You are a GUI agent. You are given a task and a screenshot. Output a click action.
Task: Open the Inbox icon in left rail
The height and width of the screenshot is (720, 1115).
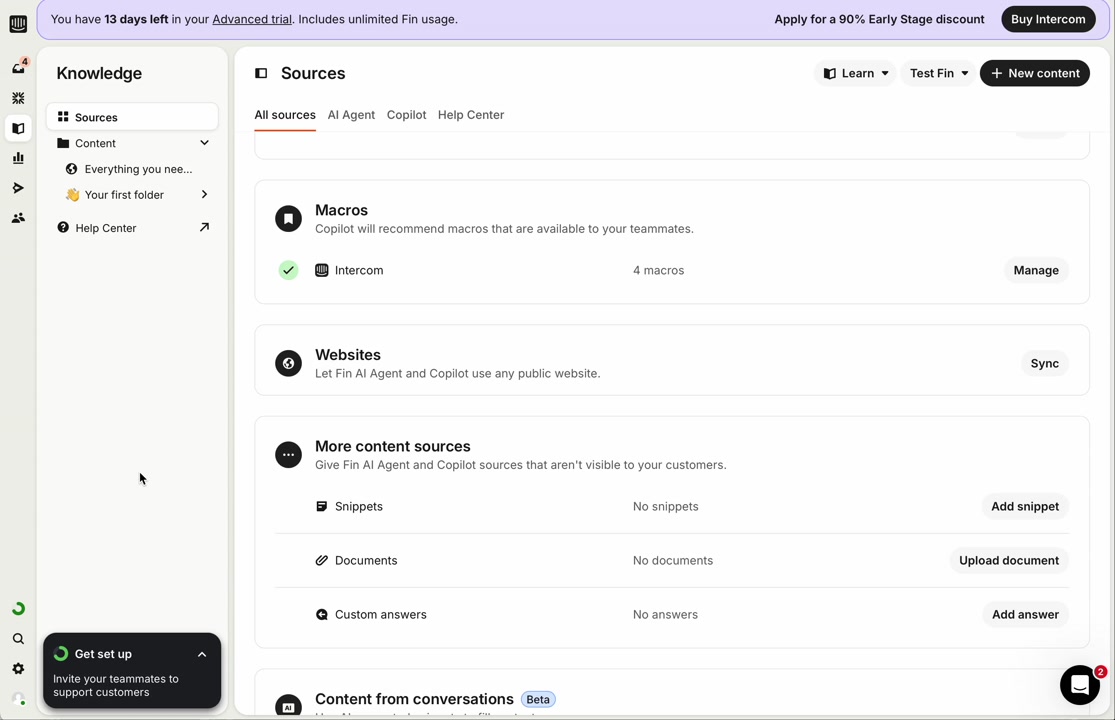pyautogui.click(x=18, y=68)
